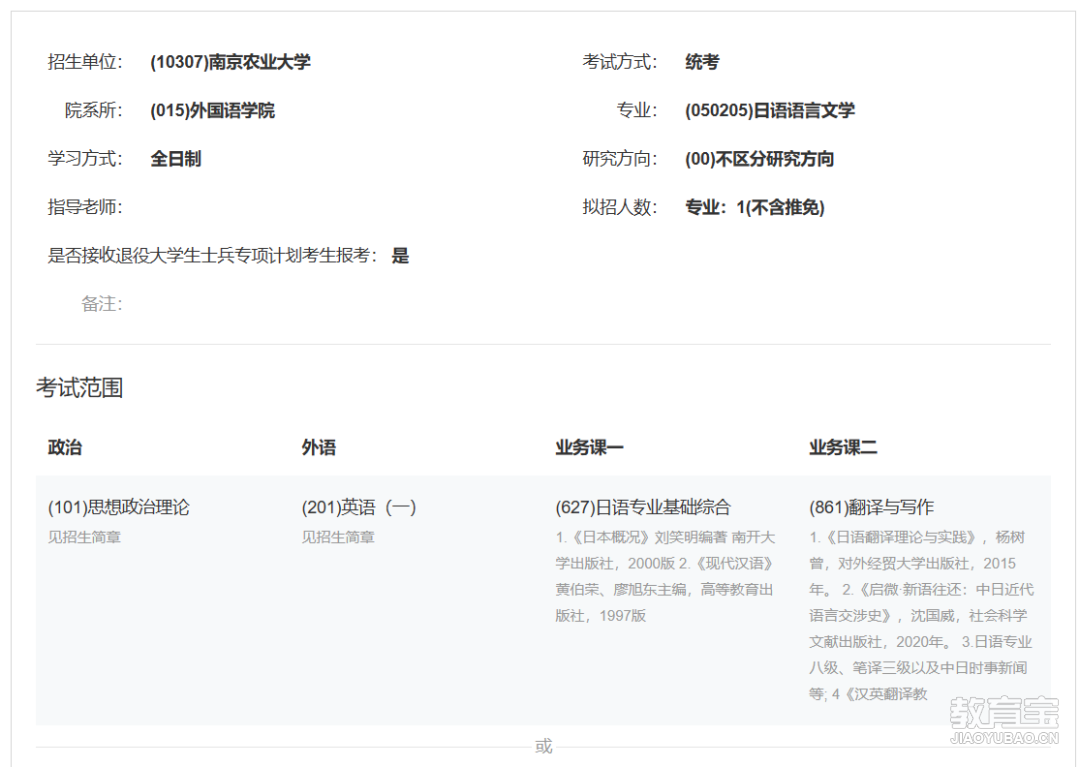
Task: Select the (015)外国语学院 value
Action: pos(212,110)
